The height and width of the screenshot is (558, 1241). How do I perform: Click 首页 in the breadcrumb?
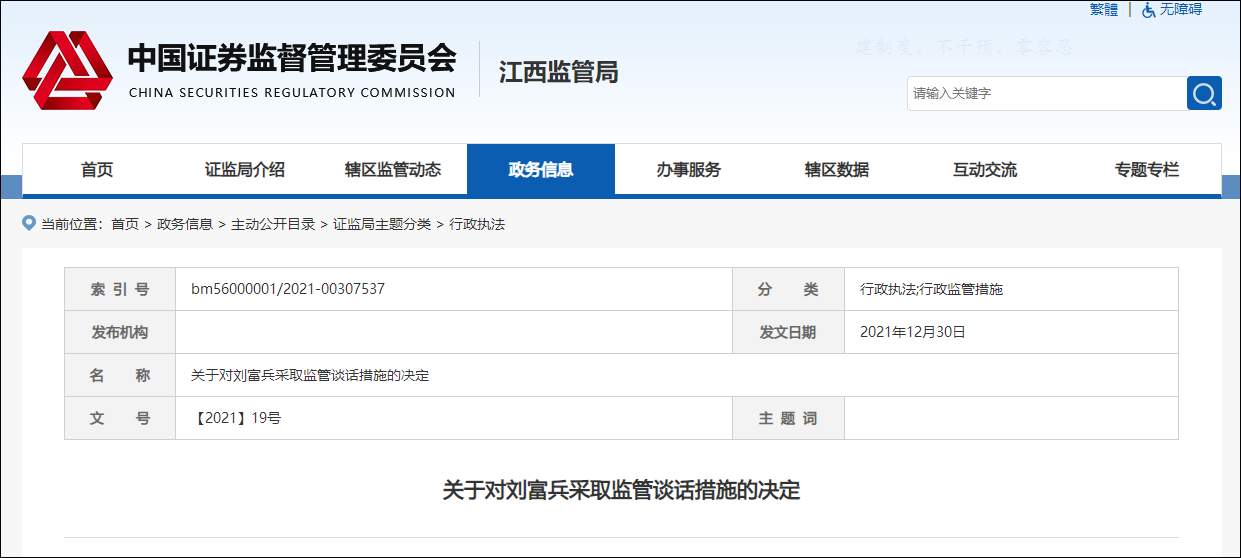(x=125, y=224)
